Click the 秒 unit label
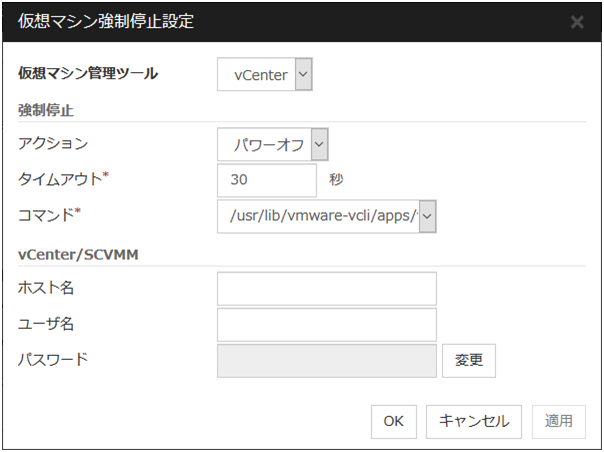Viewport: 604px width, 452px height. (x=335, y=180)
